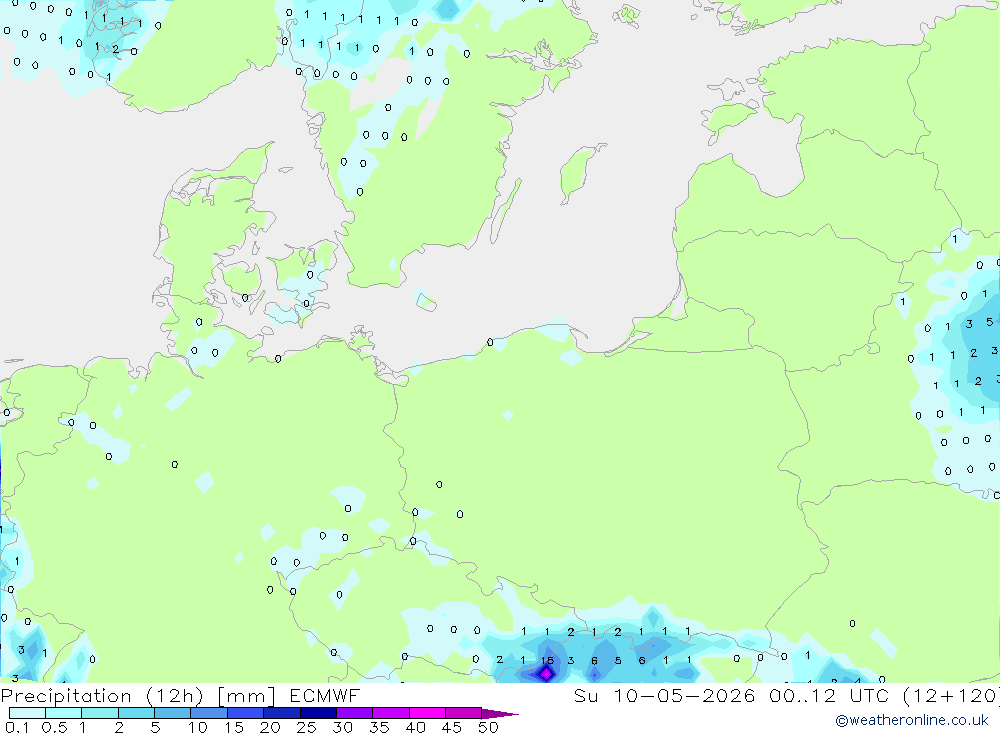Click the legend scale label 25

click(307, 727)
